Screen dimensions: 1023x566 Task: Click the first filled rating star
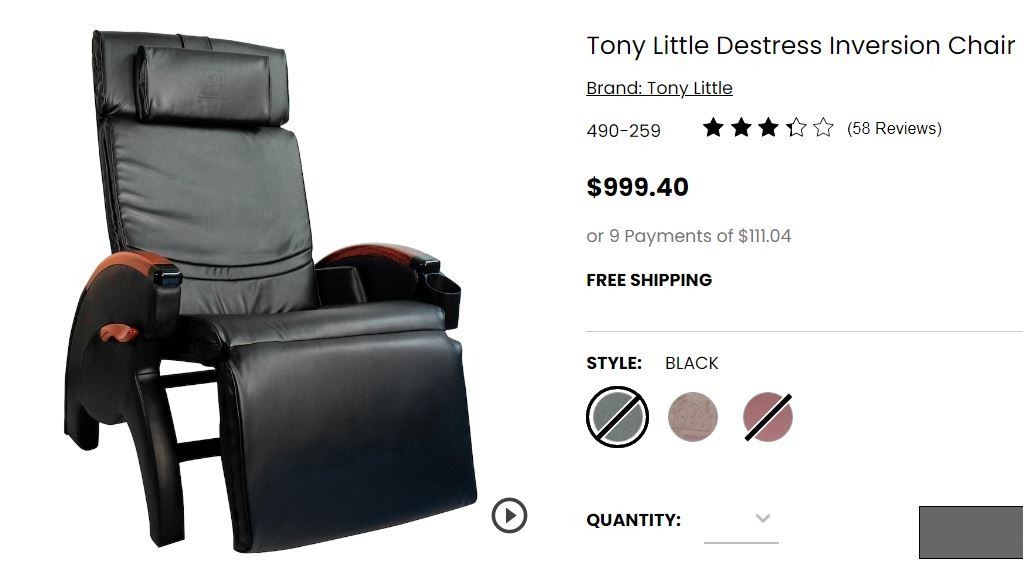click(x=713, y=127)
